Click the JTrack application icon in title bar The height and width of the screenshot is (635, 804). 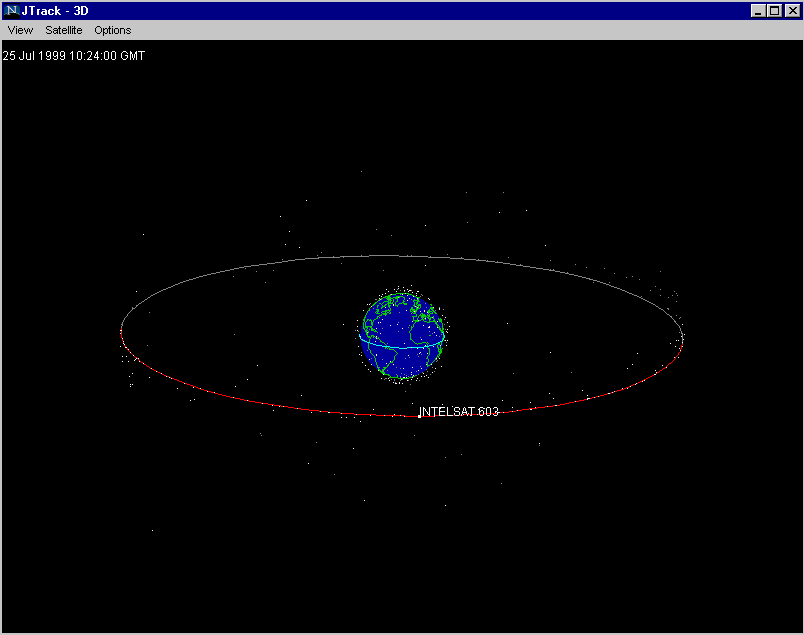12,10
